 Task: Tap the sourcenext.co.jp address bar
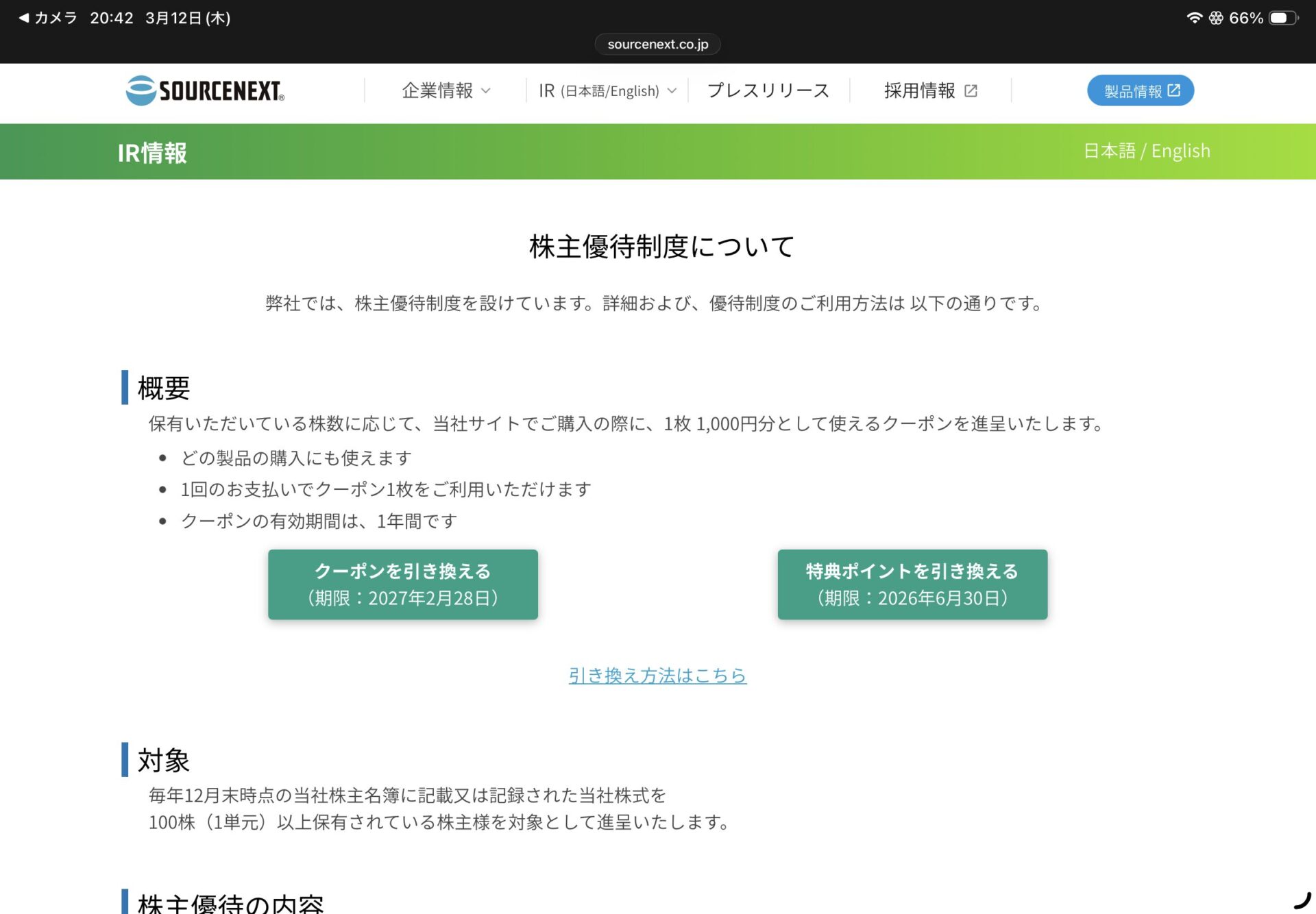657,45
